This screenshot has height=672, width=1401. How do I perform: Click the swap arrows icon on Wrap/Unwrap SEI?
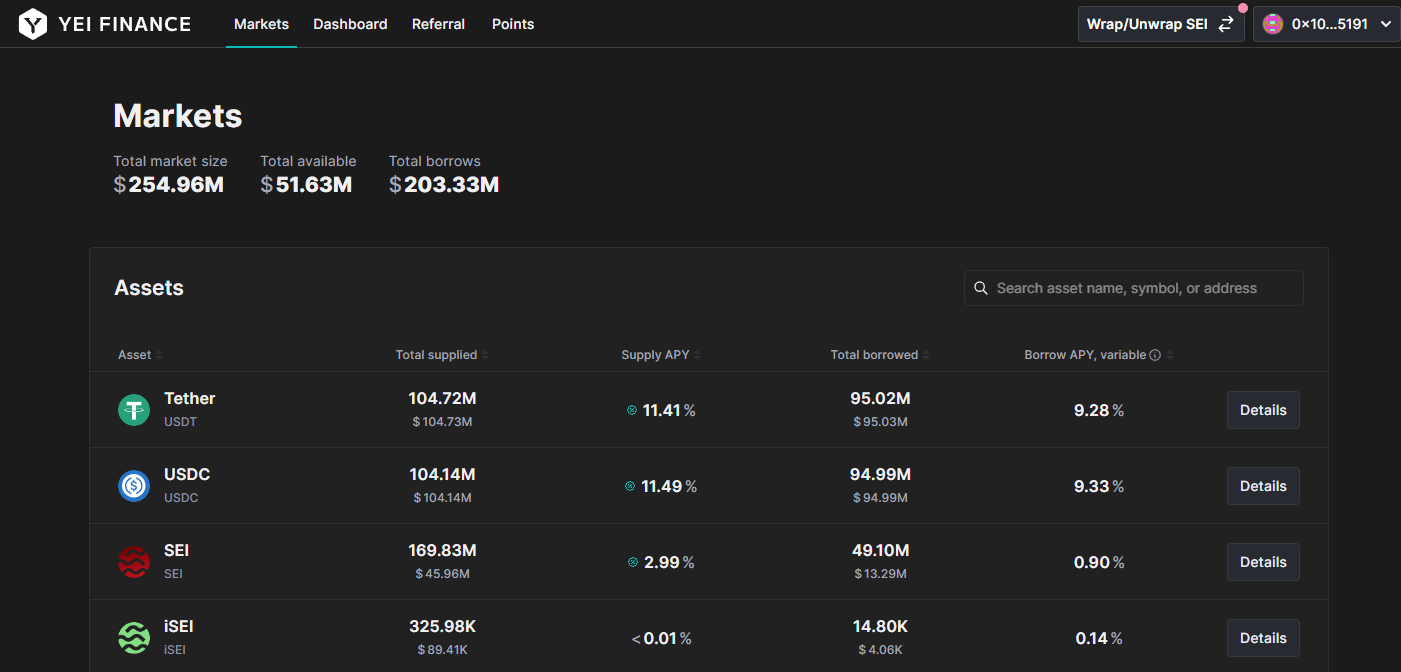(1226, 24)
